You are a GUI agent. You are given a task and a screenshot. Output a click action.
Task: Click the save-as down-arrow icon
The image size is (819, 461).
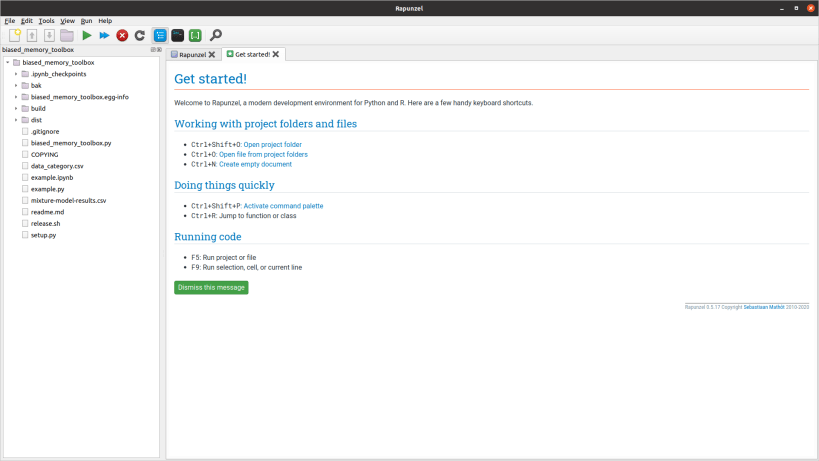[49, 36]
